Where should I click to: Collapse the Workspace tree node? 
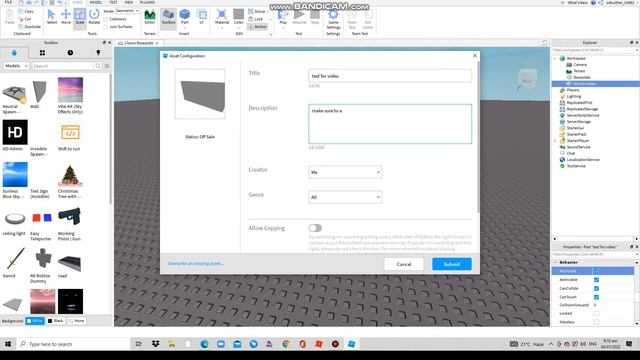555,58
